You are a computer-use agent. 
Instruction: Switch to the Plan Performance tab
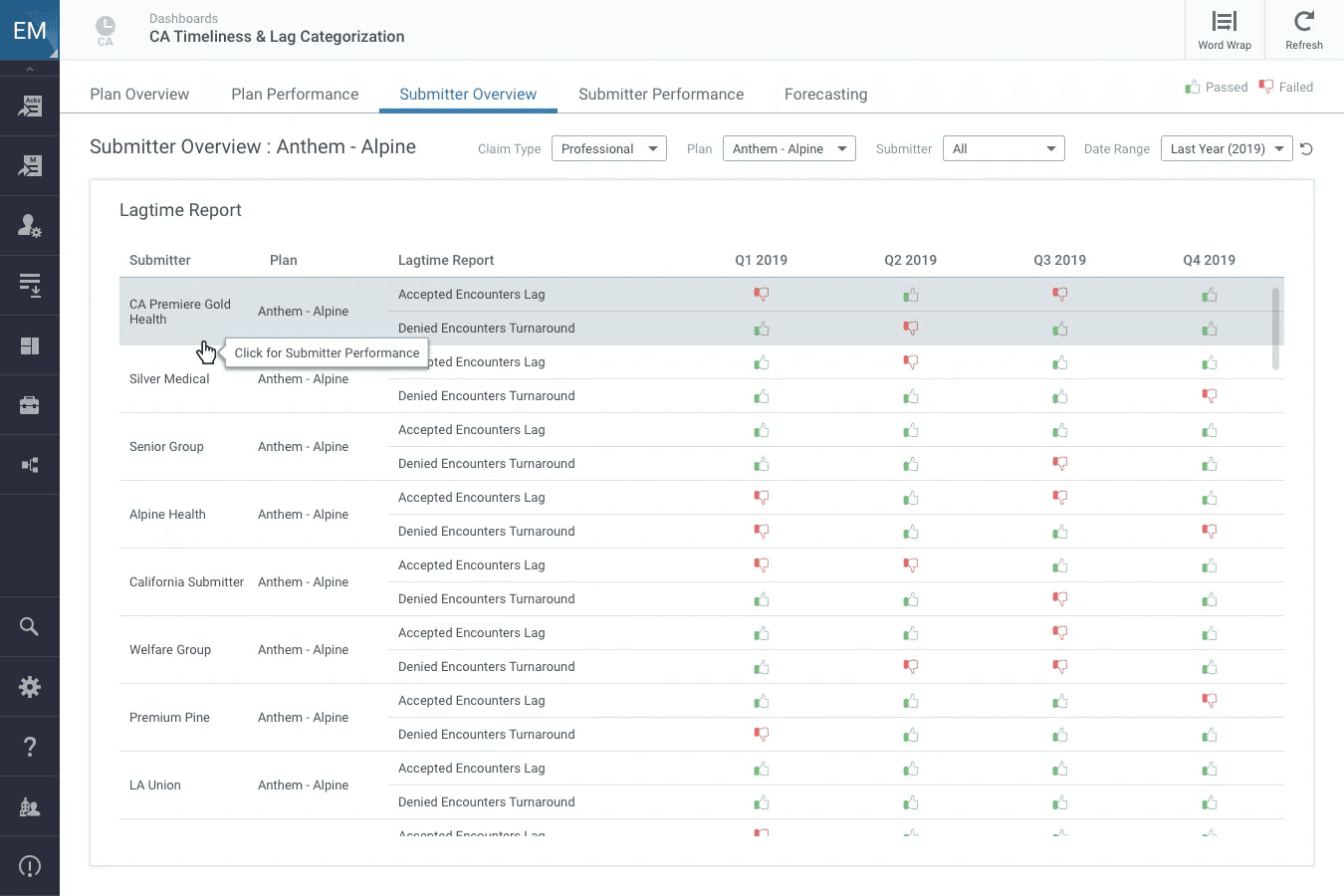pyautogui.click(x=295, y=95)
